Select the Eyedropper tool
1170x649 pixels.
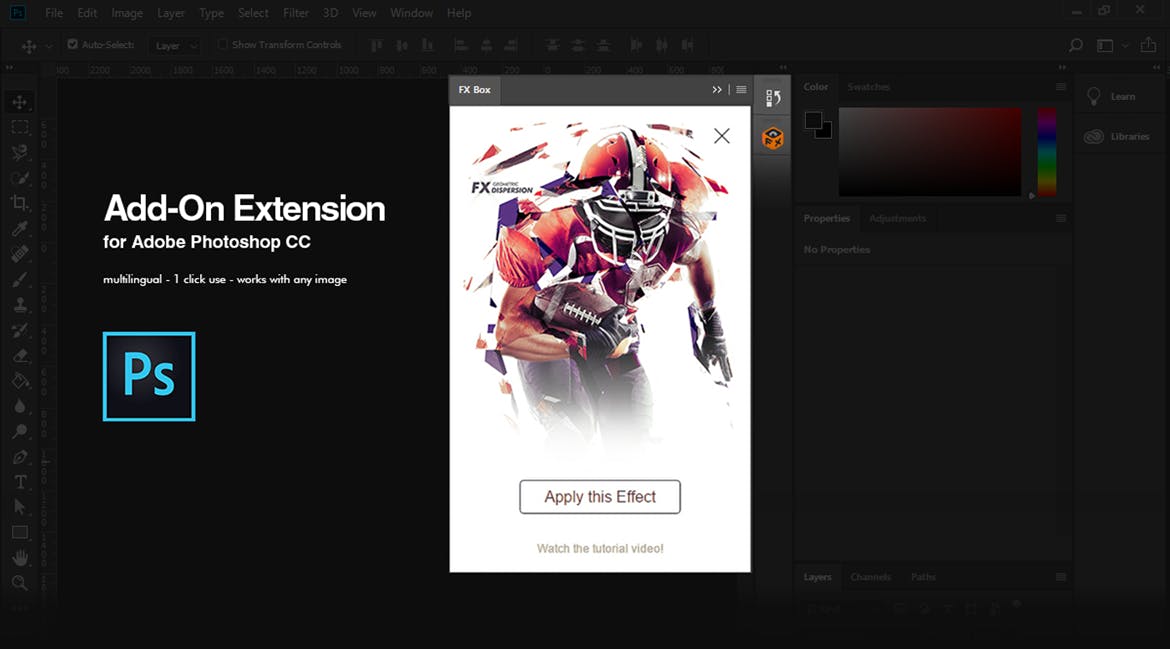[x=22, y=228]
